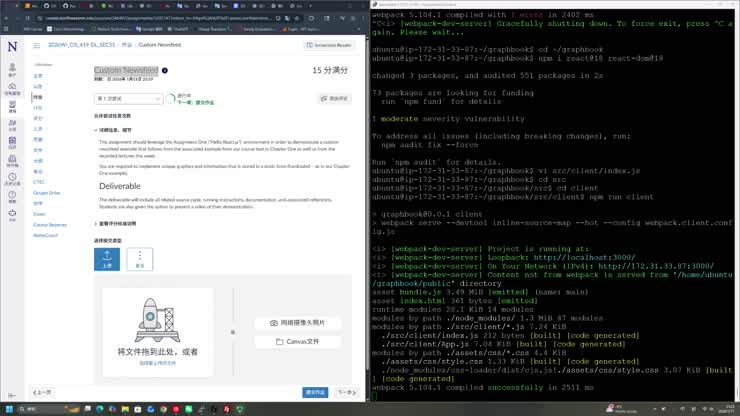Open the Help question mark icon
Image resolution: width=740 pixels, height=416 pixels.
pyautogui.click(x=12, y=196)
